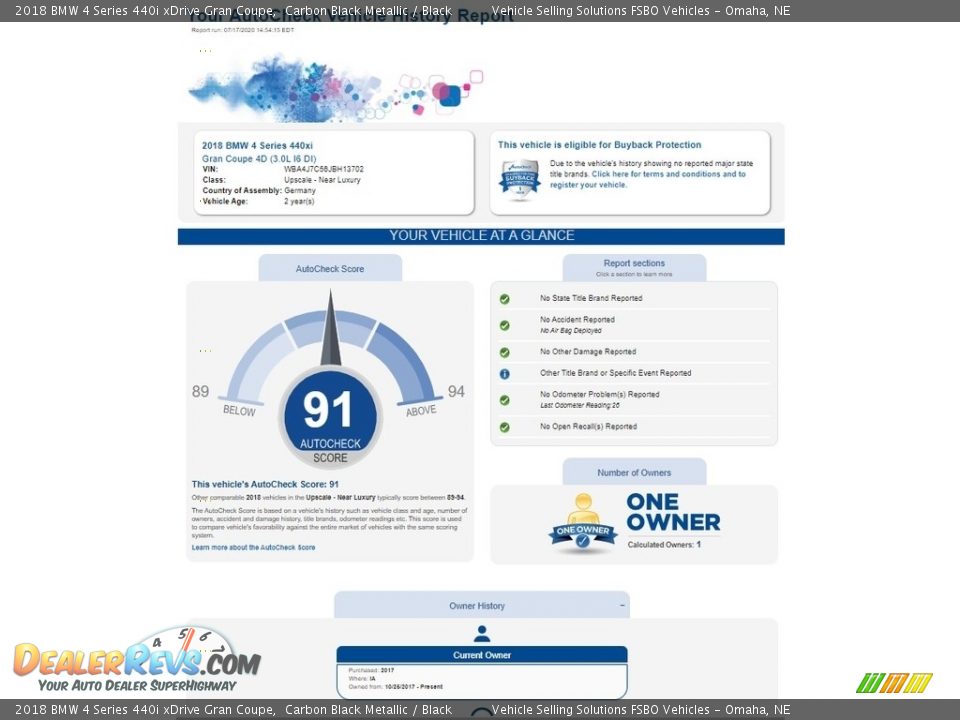
Task: Click the Buyback Protection shield icon
Action: 519,179
